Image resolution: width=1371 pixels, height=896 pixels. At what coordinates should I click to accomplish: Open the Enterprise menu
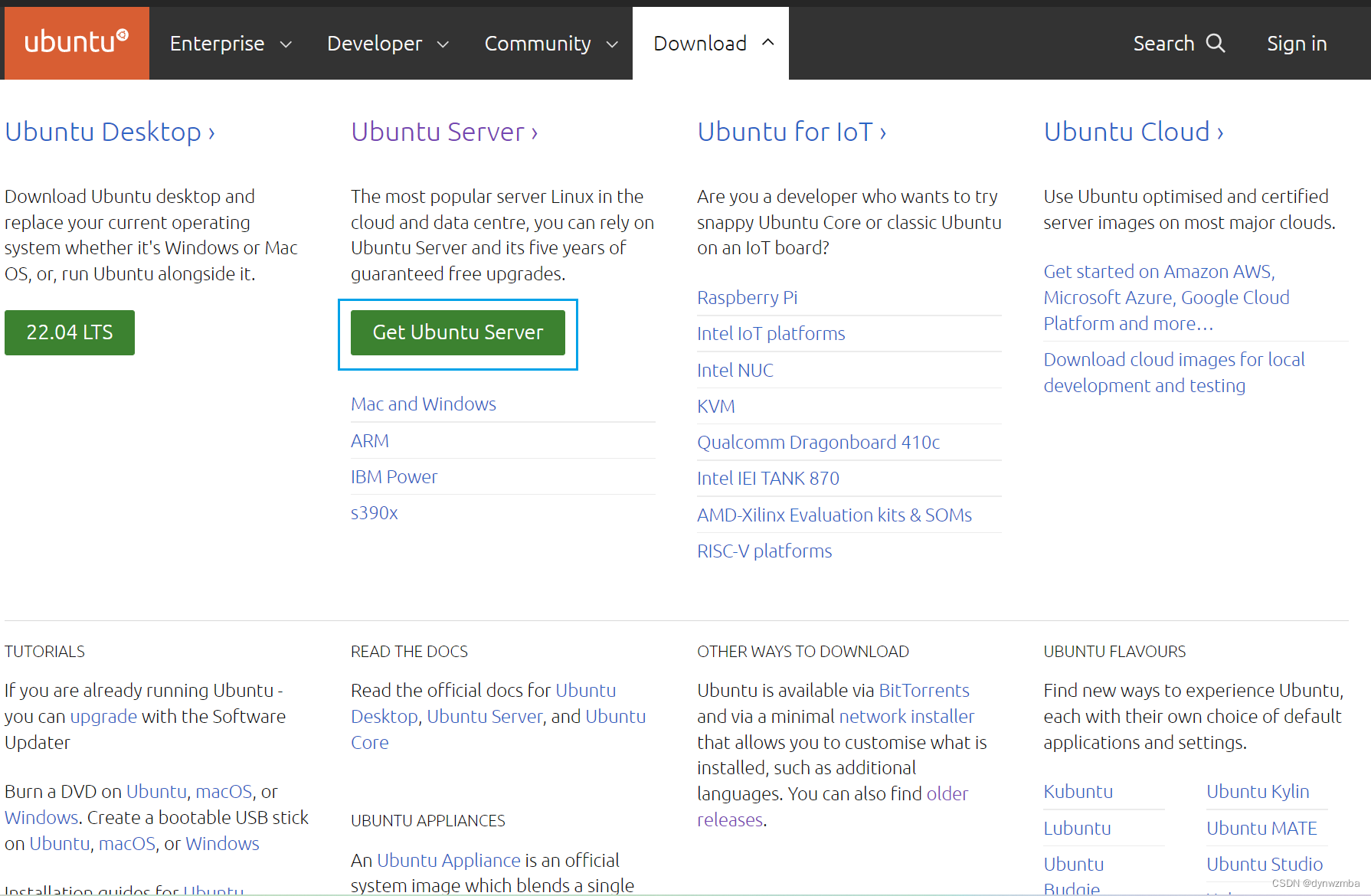pyautogui.click(x=231, y=44)
